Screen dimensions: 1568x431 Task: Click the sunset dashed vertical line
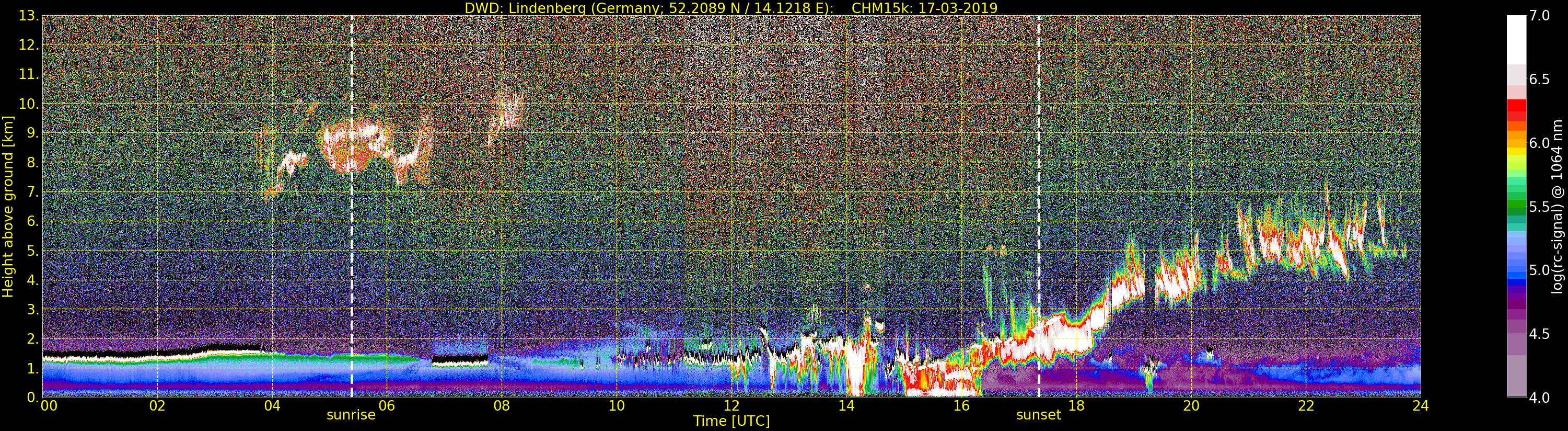[x=1038, y=207]
